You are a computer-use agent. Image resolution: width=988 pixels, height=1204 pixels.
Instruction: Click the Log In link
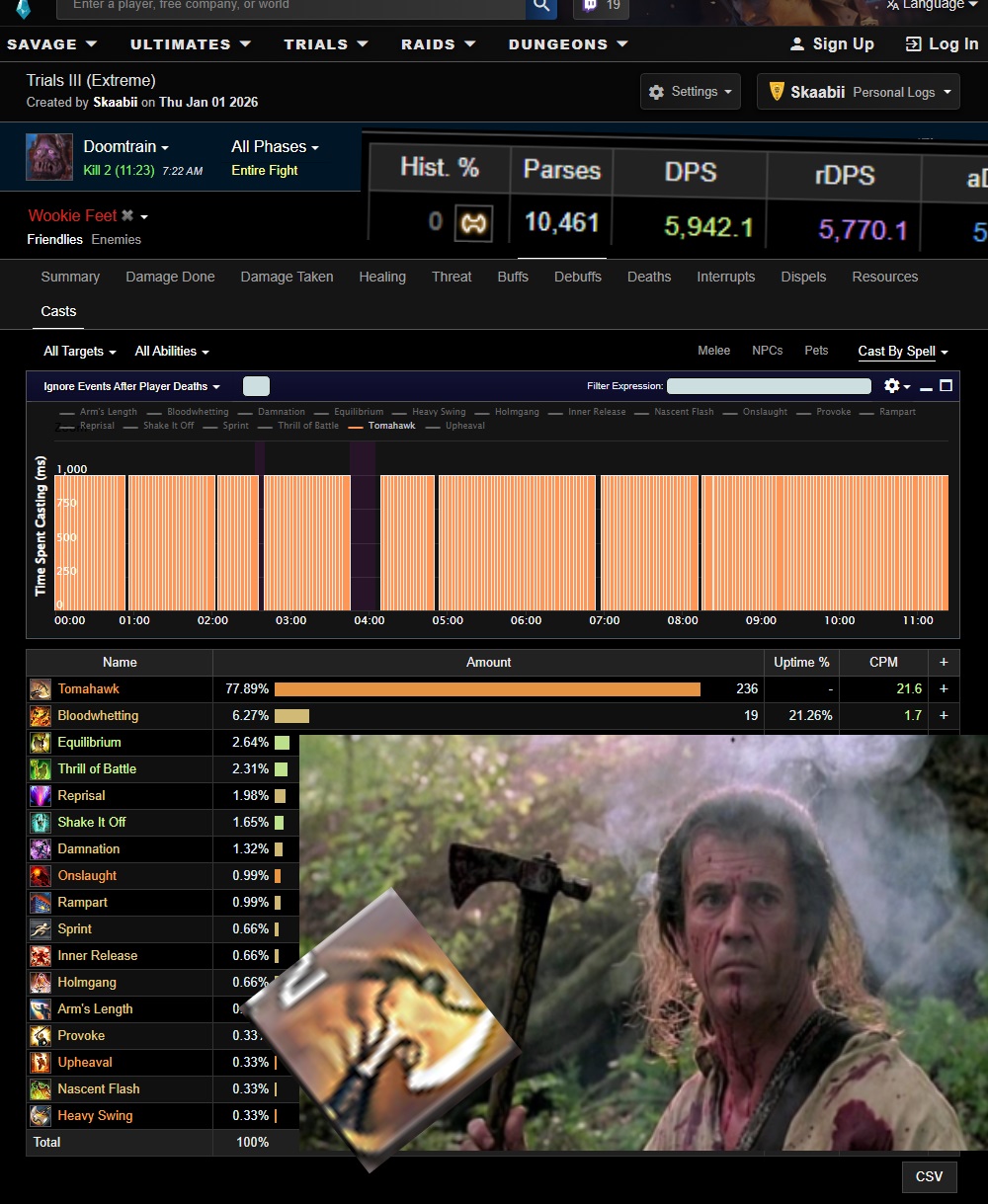point(942,44)
